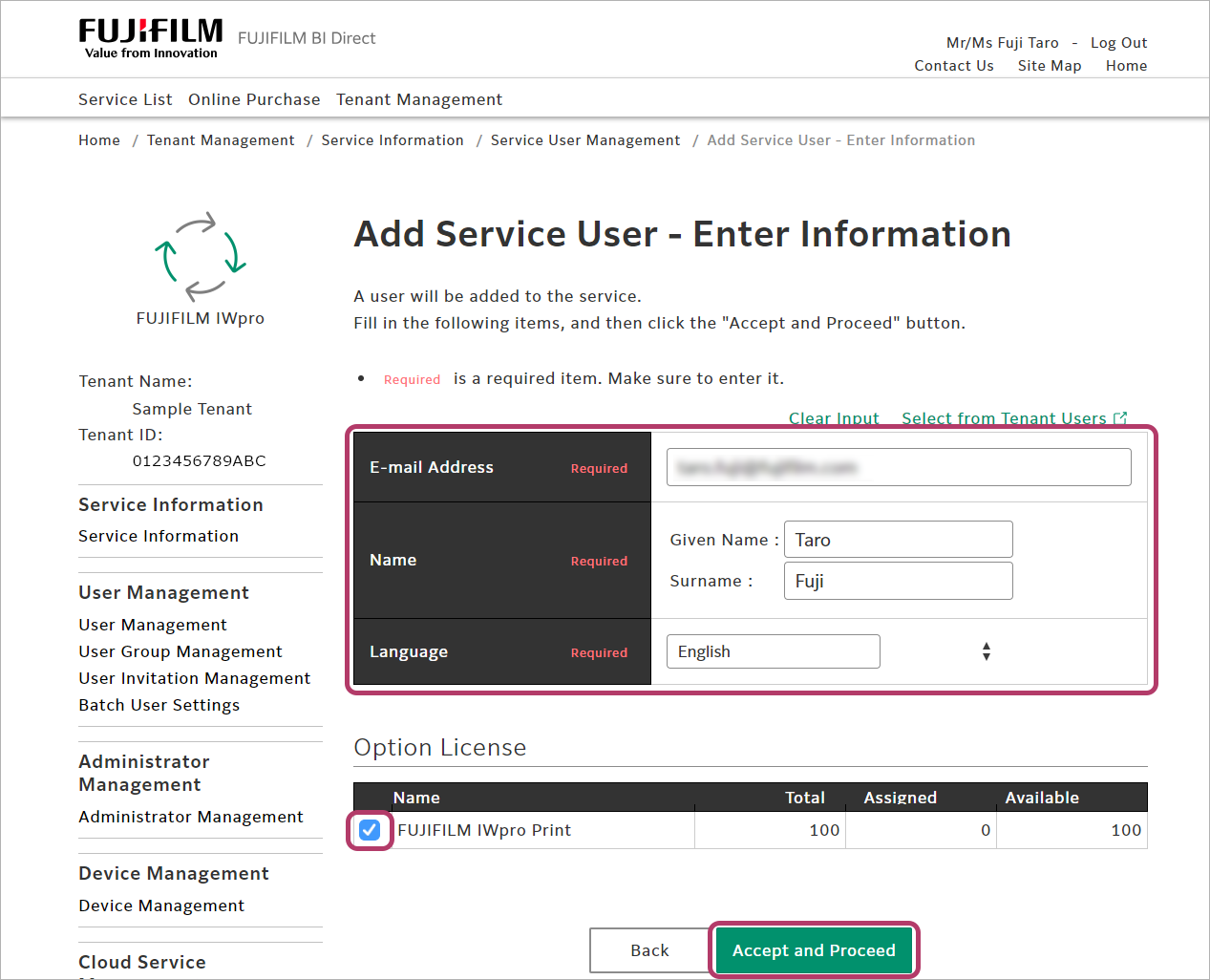1210x980 pixels.
Task: Open the Site Map link
Action: coord(1049,66)
